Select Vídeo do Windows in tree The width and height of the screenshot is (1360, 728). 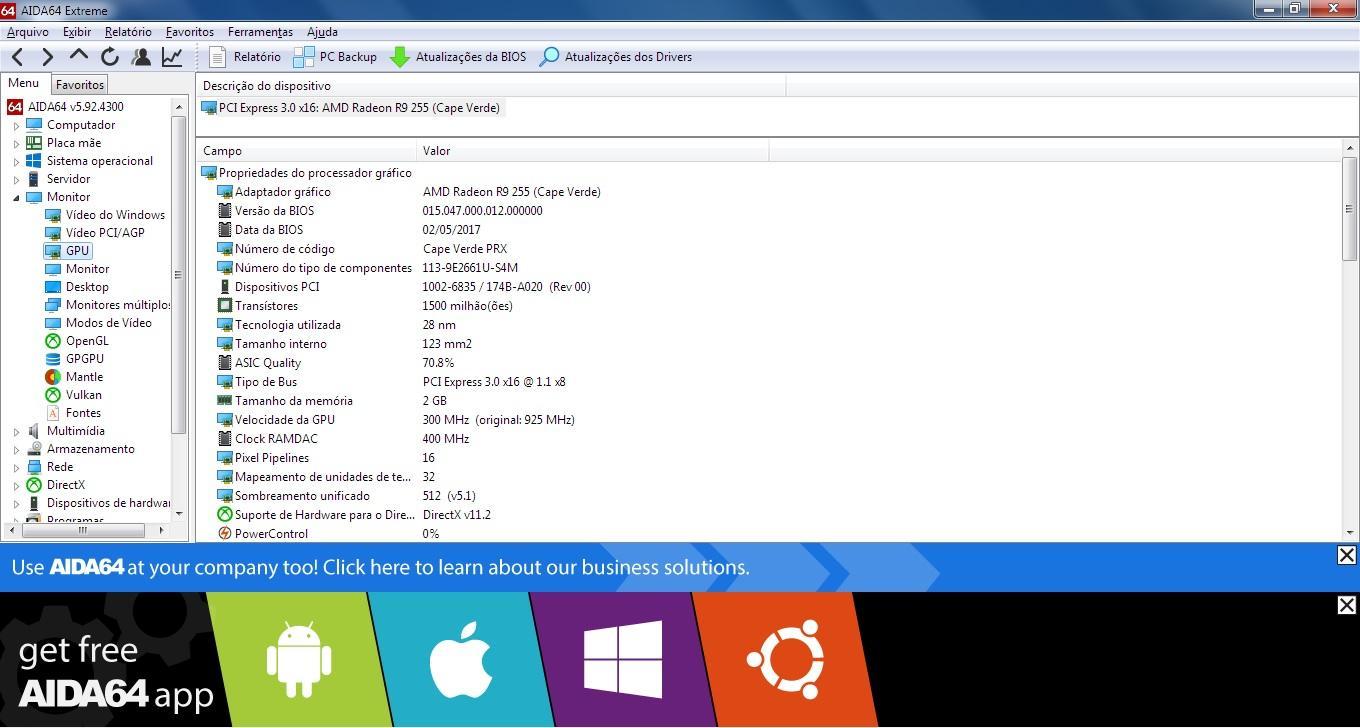tap(105, 215)
